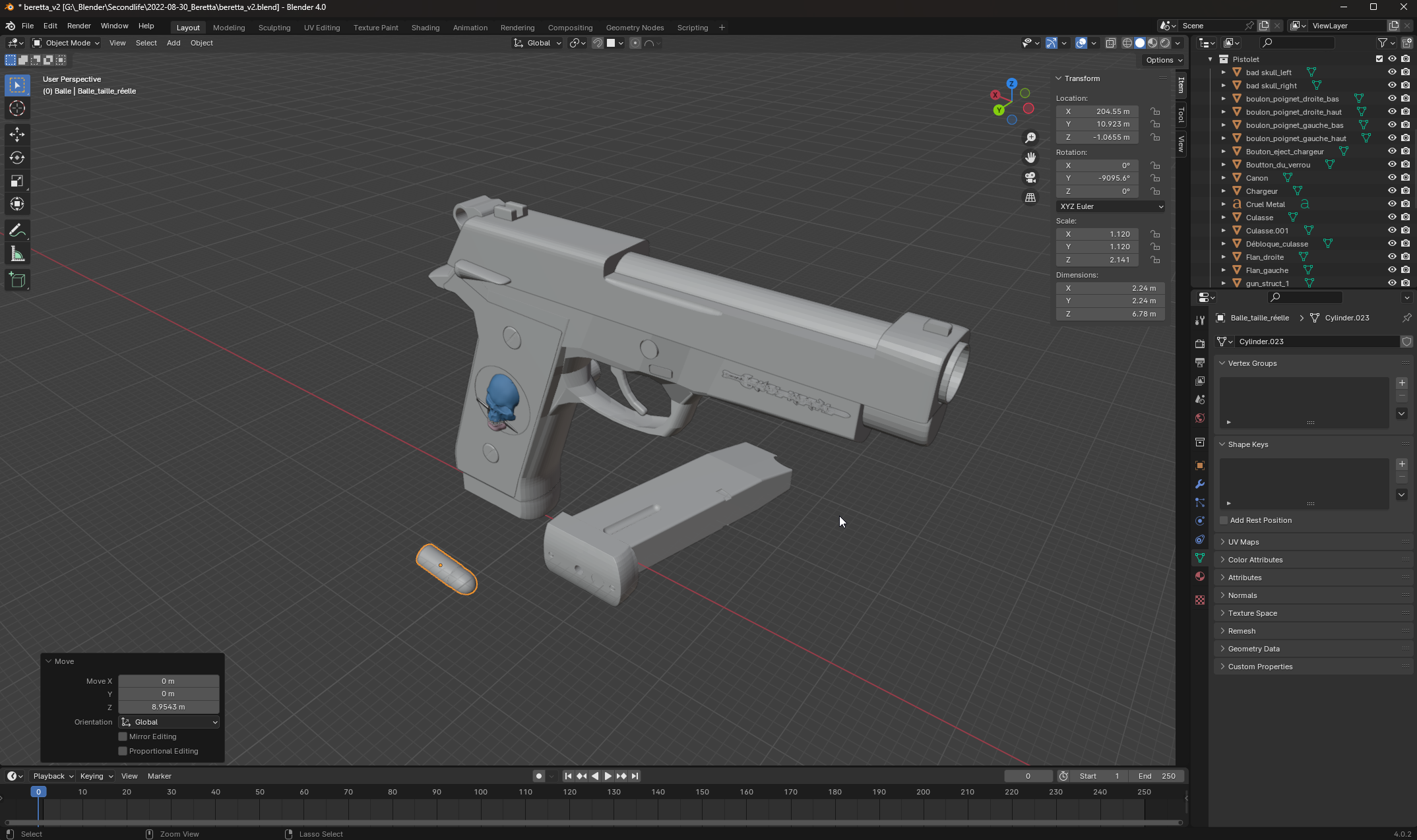
Task: Click the Move Z 8.9543 m field
Action: pos(169,707)
